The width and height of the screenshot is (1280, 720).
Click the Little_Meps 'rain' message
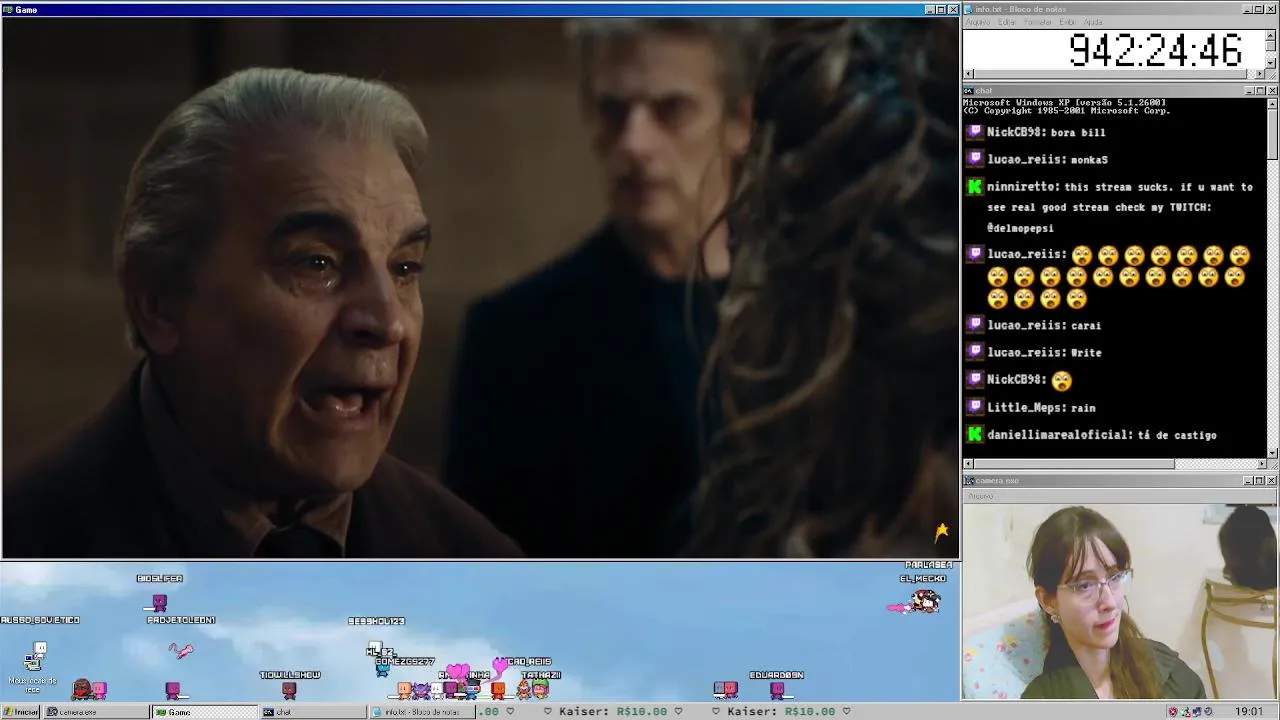[1083, 408]
